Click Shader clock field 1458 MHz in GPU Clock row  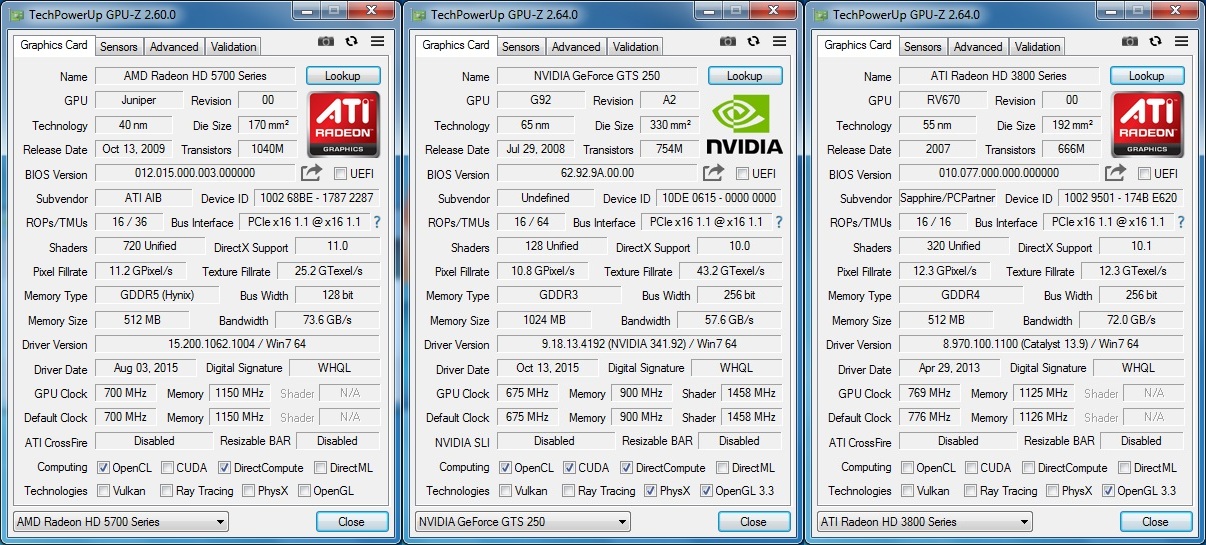[x=751, y=393]
